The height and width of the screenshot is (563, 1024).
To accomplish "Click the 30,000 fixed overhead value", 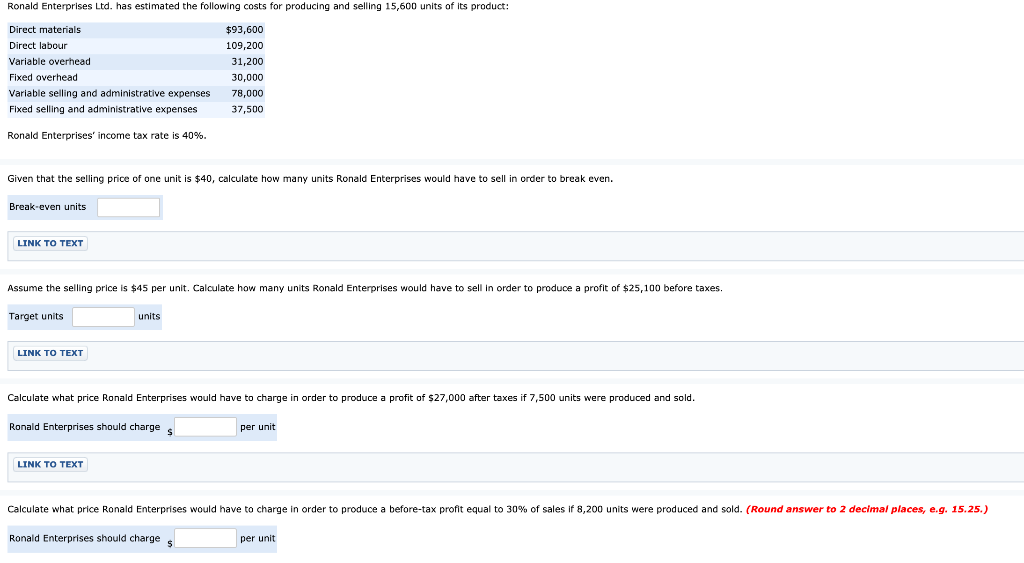I will coord(247,78).
